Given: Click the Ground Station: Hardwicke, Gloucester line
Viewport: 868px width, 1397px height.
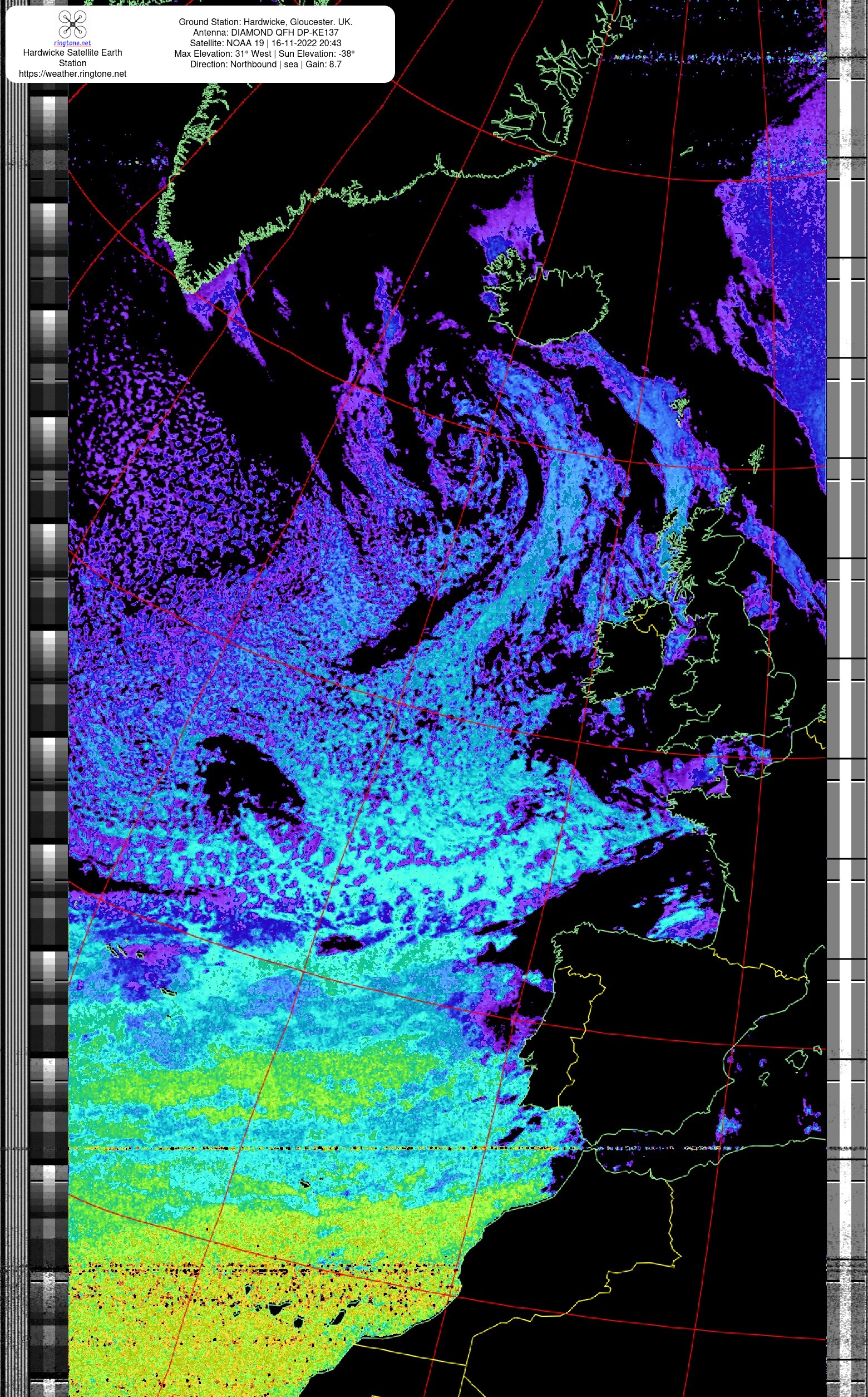Looking at the screenshot, I should coord(265,22).
